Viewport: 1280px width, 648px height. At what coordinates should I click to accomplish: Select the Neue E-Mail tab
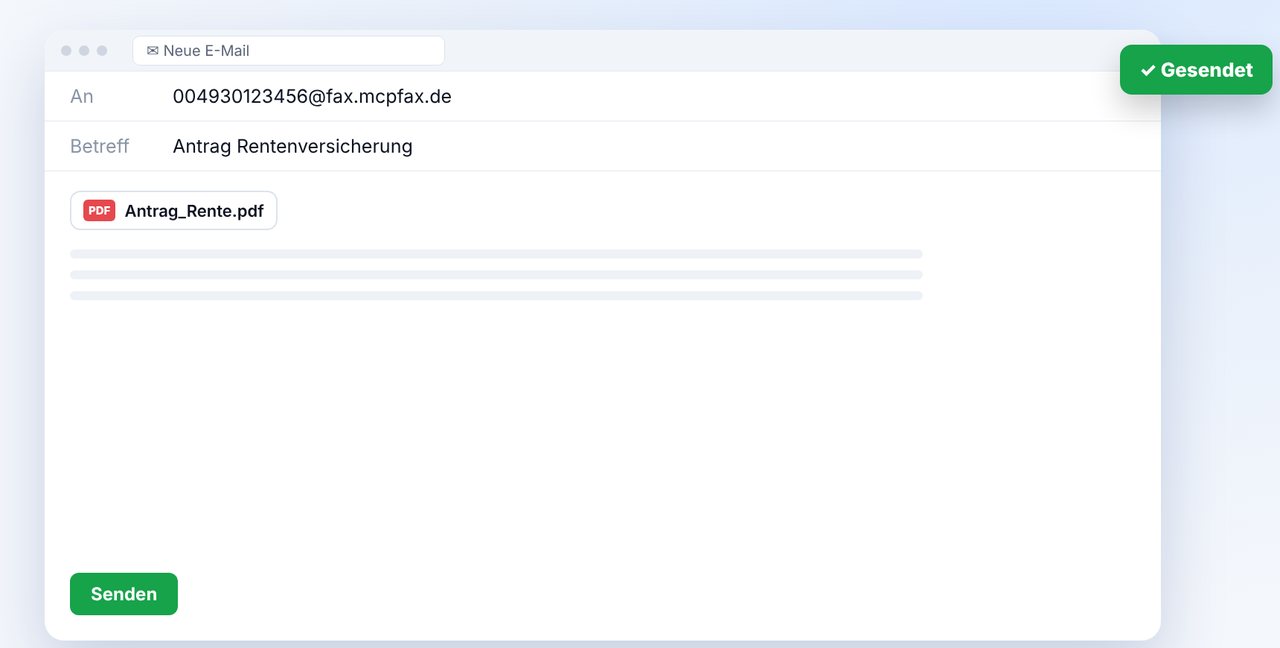click(288, 51)
